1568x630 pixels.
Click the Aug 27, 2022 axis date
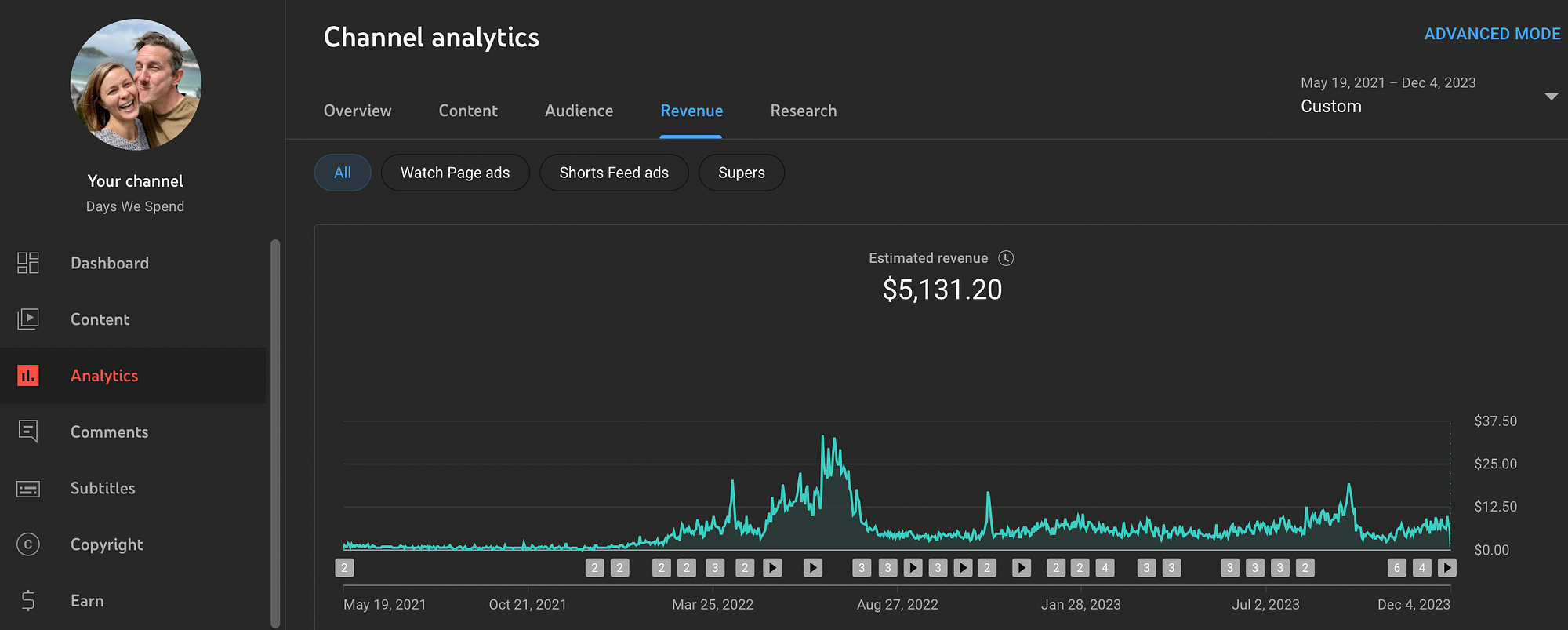click(x=898, y=605)
